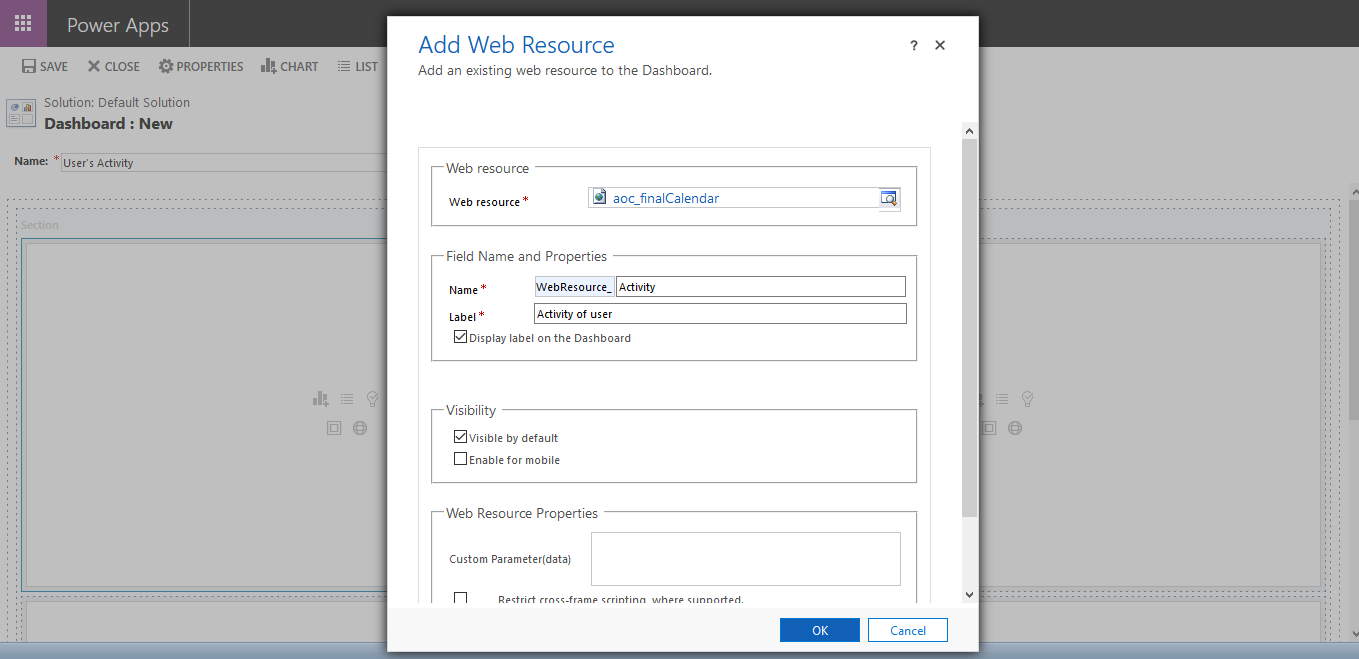Click dialog scrollbar up arrow

(969, 131)
